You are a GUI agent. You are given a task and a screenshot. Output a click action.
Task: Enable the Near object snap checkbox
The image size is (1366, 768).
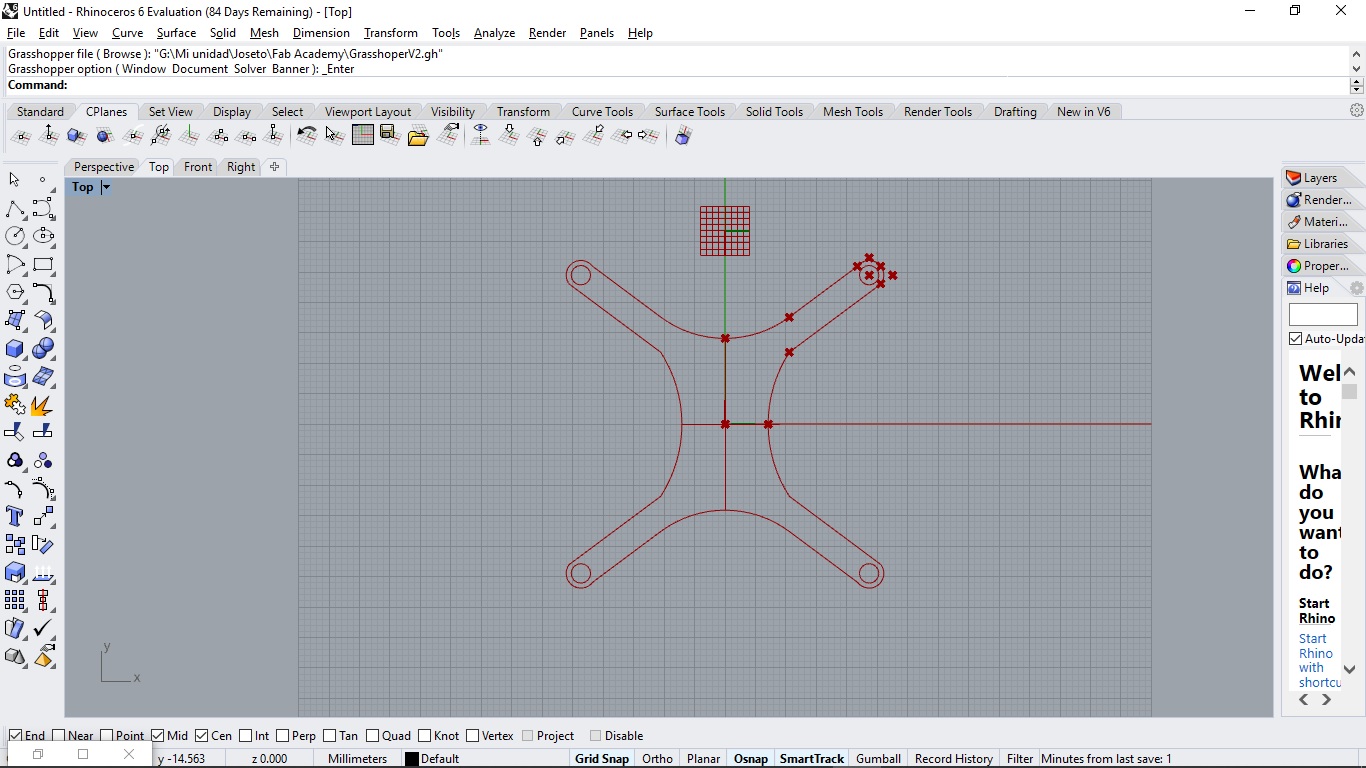tap(59, 736)
